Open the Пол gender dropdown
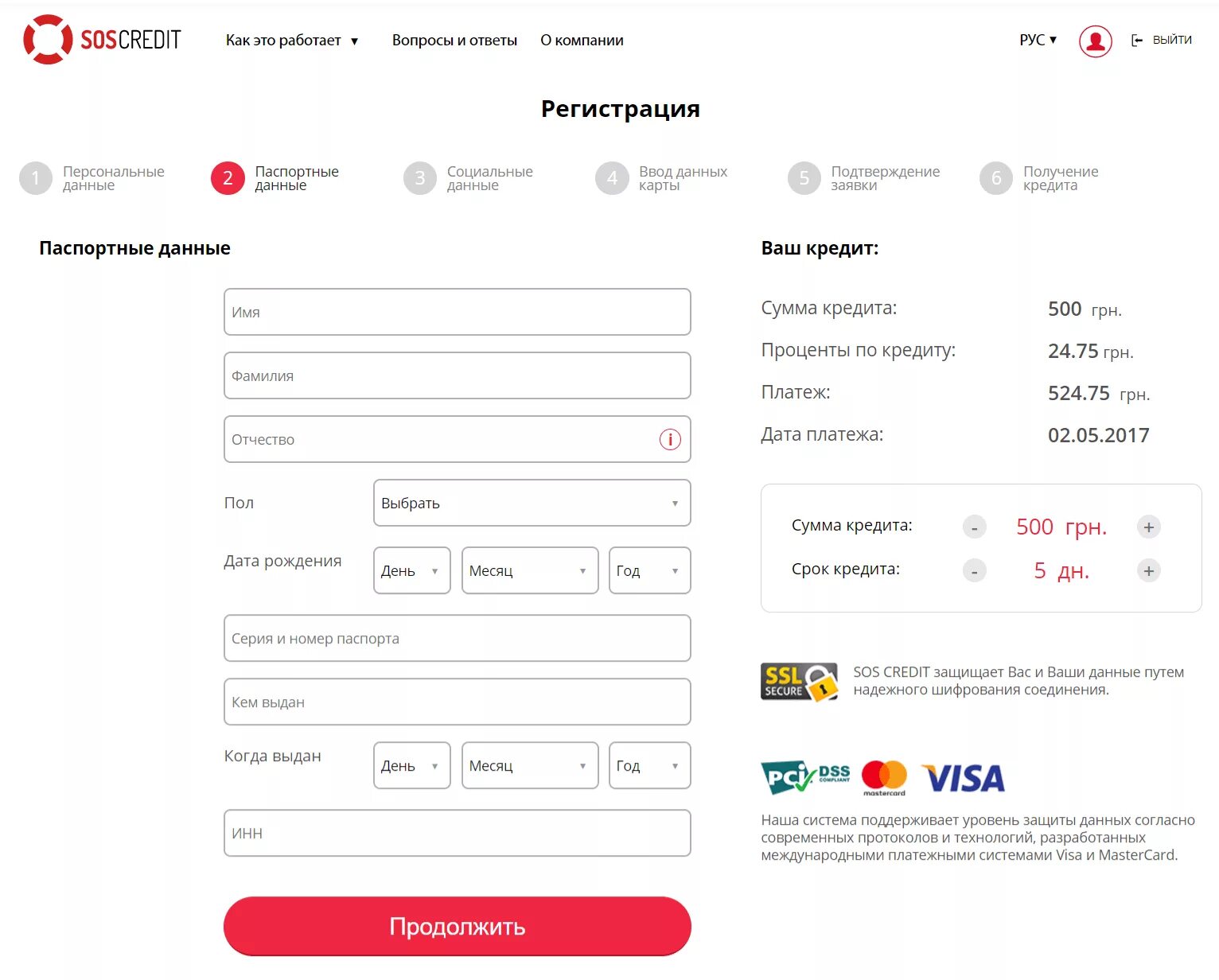 click(532, 503)
